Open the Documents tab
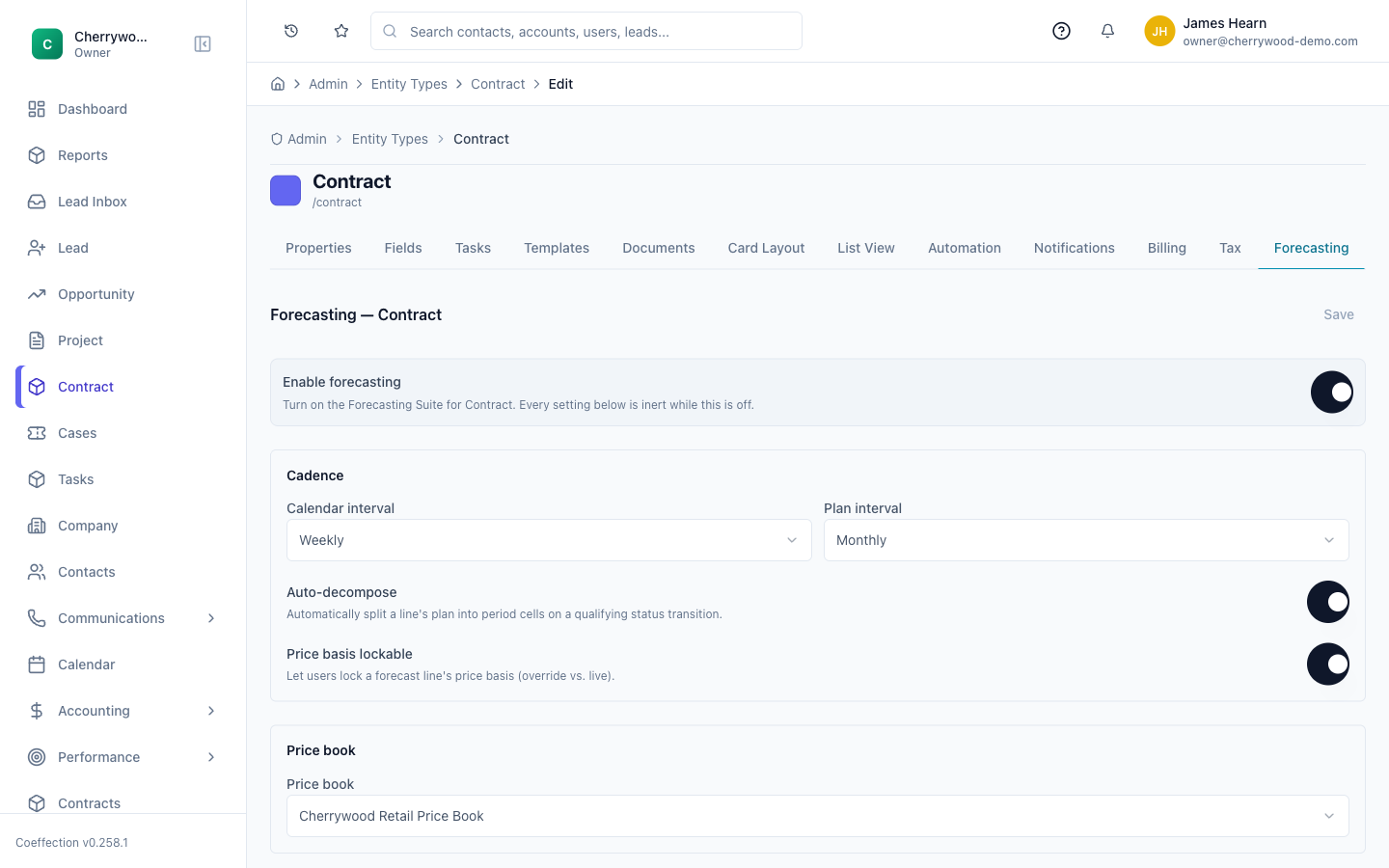1389x868 pixels. 659,248
